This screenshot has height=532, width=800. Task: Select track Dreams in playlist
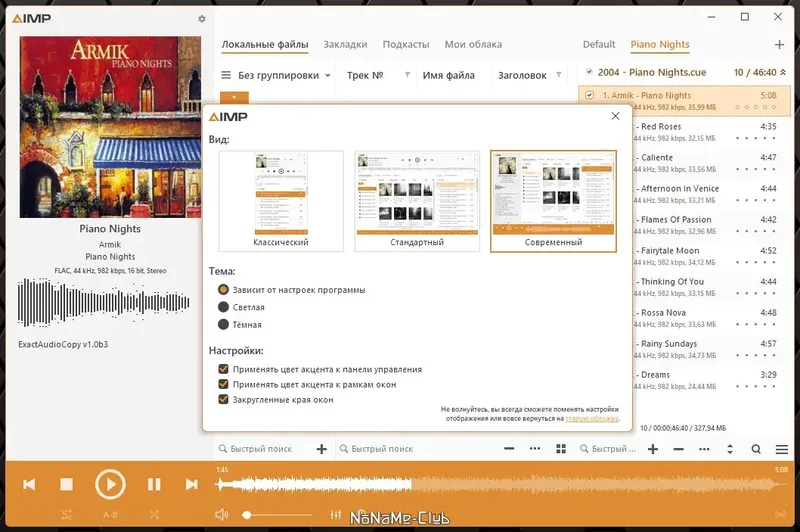click(711, 380)
